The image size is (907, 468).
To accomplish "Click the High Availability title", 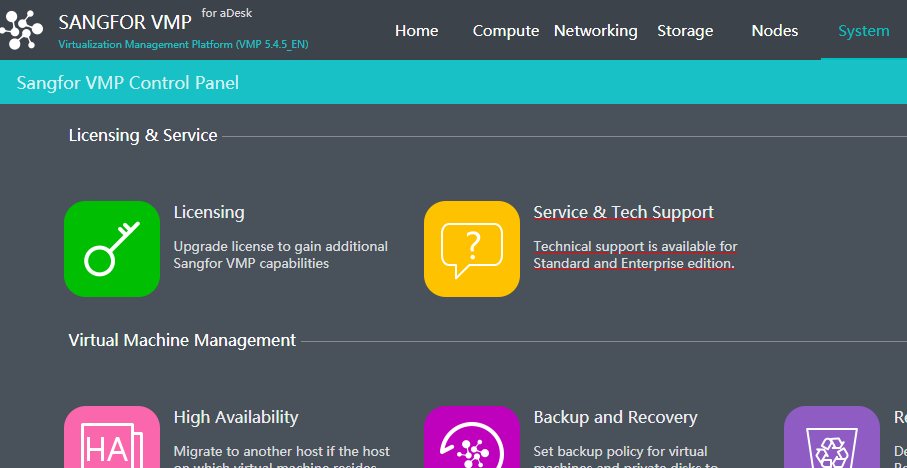I will 236,417.
